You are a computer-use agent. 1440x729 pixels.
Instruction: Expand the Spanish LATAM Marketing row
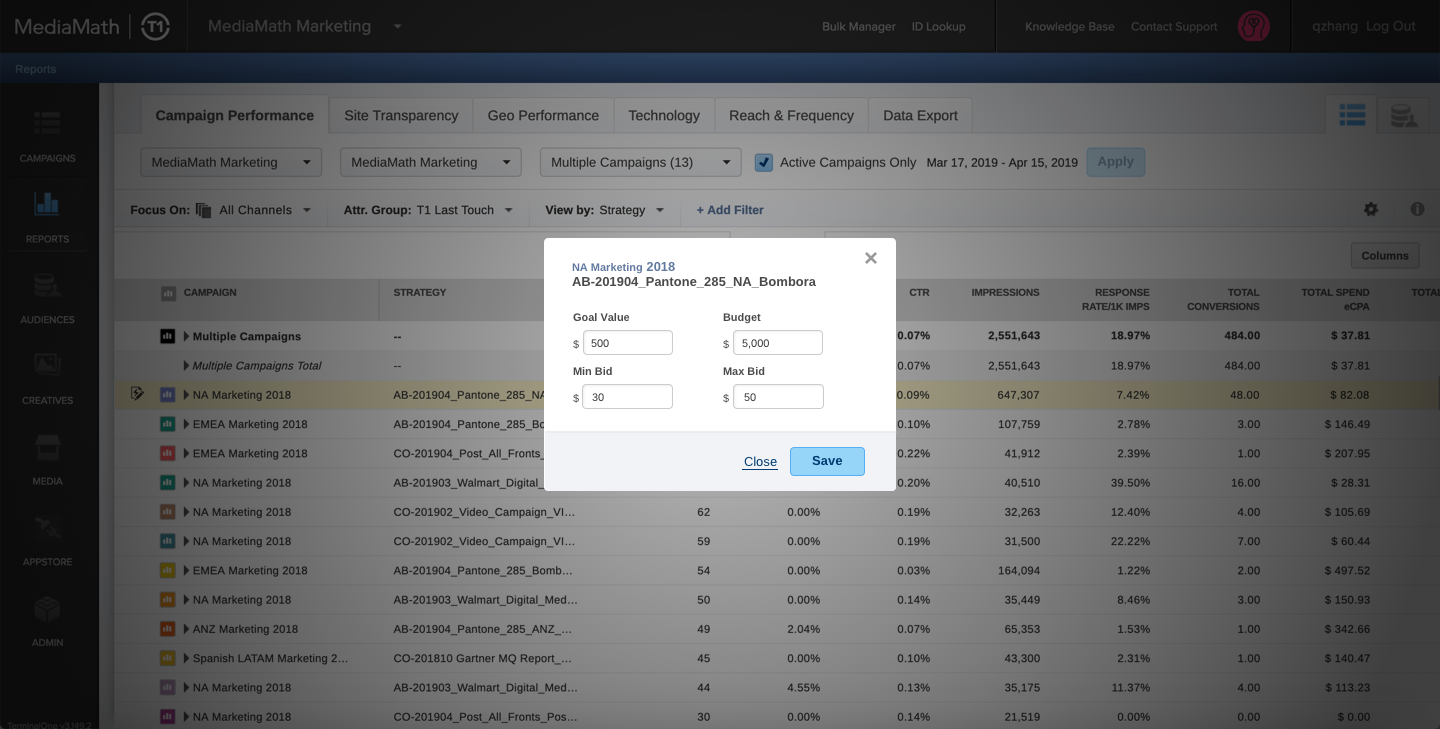(186, 658)
